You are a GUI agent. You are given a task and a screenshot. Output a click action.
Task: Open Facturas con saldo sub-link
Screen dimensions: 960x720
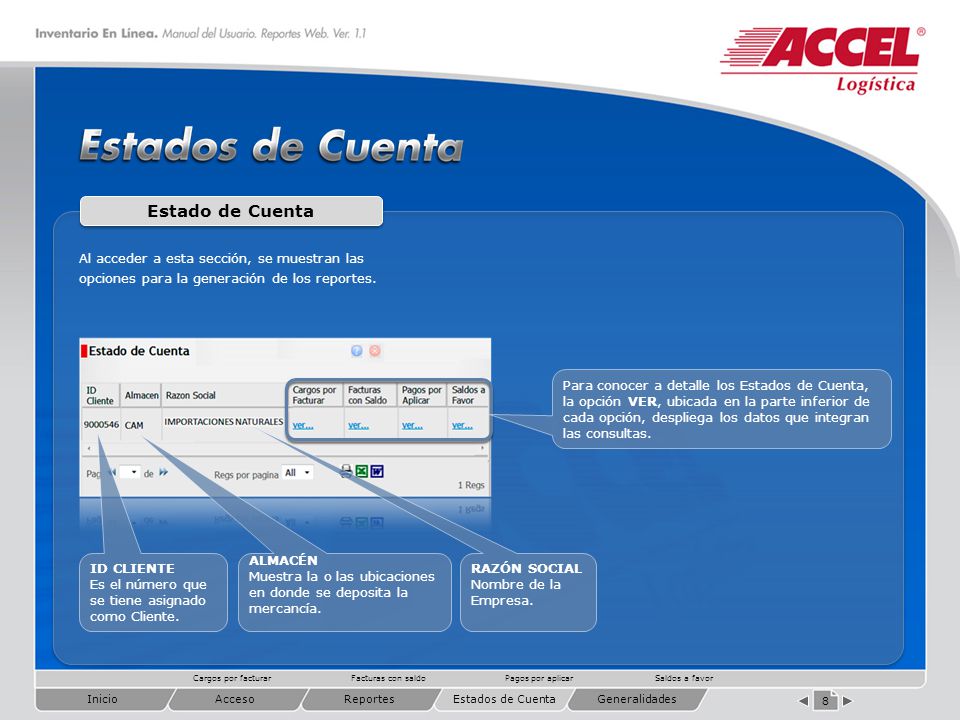[388, 678]
